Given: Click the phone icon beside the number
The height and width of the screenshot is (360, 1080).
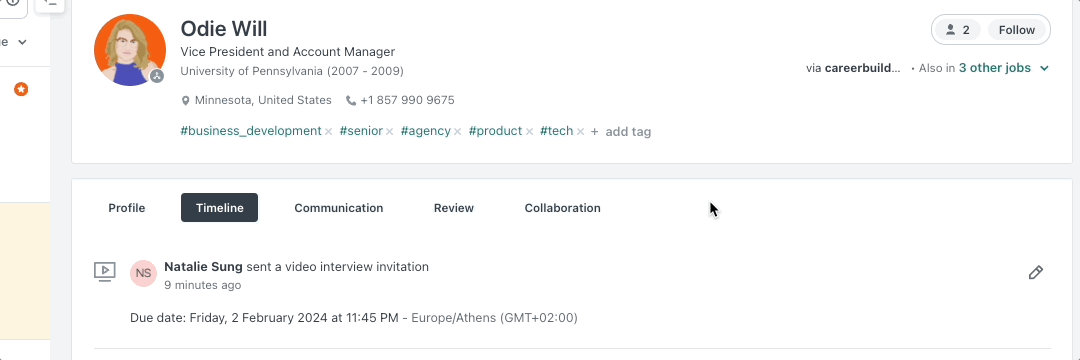Looking at the screenshot, I should tap(351, 100).
